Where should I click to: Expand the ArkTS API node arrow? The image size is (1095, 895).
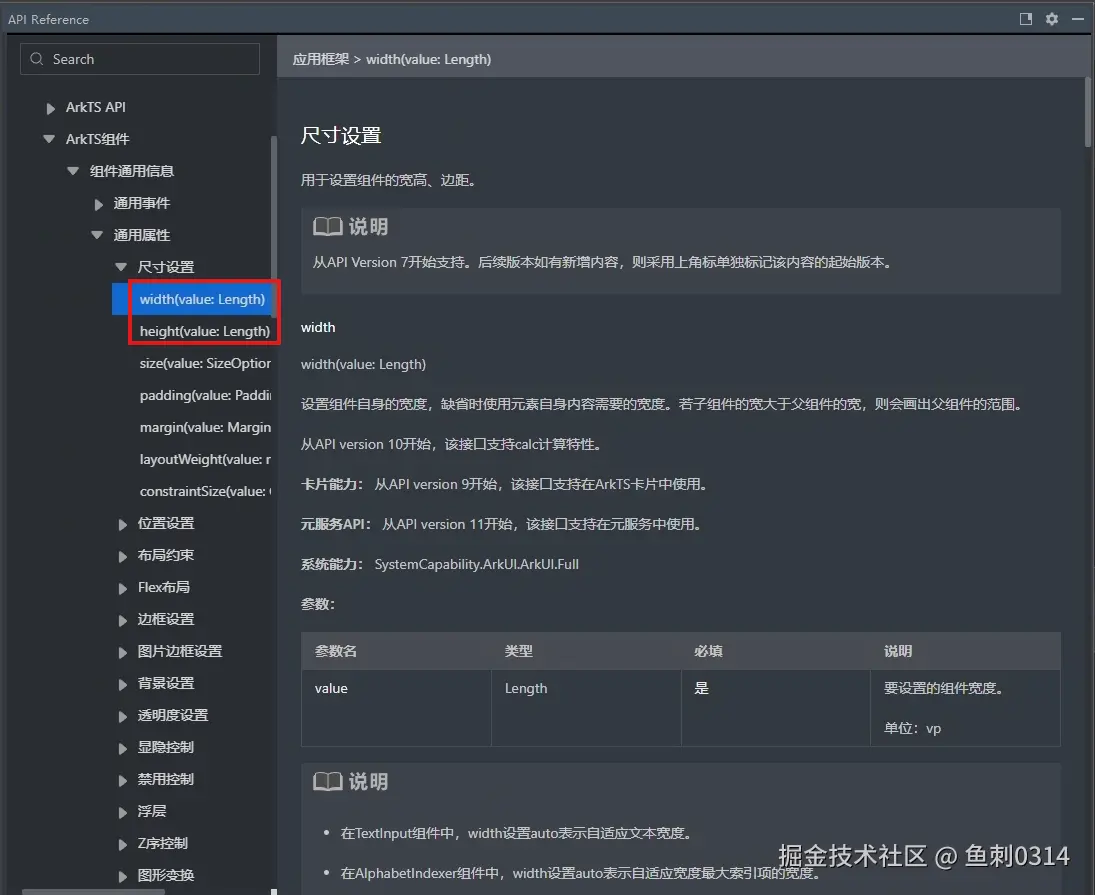pyautogui.click(x=50, y=108)
